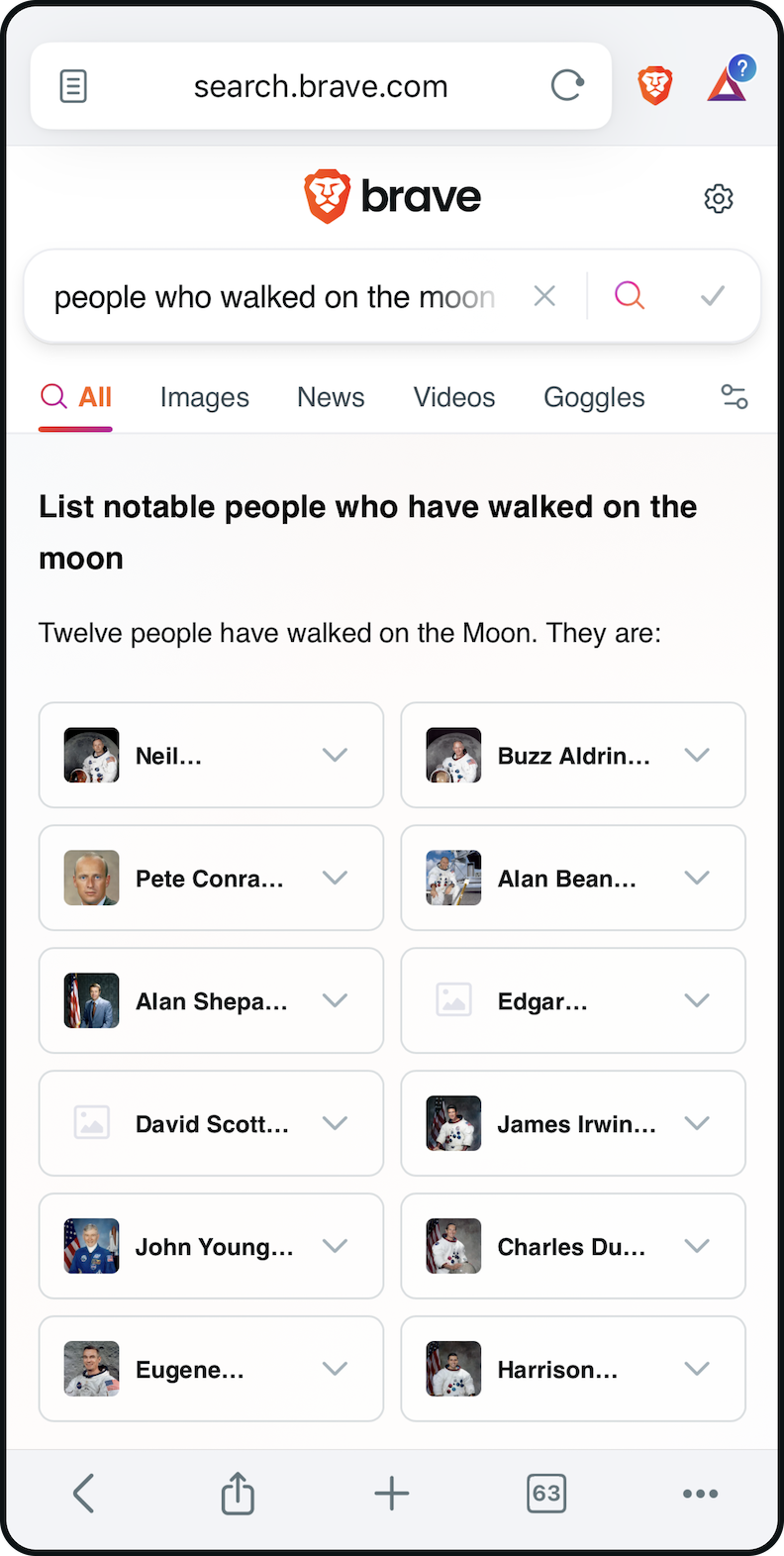The width and height of the screenshot is (784, 1556).
Task: Open Brave Shields lion icon
Action: (655, 86)
